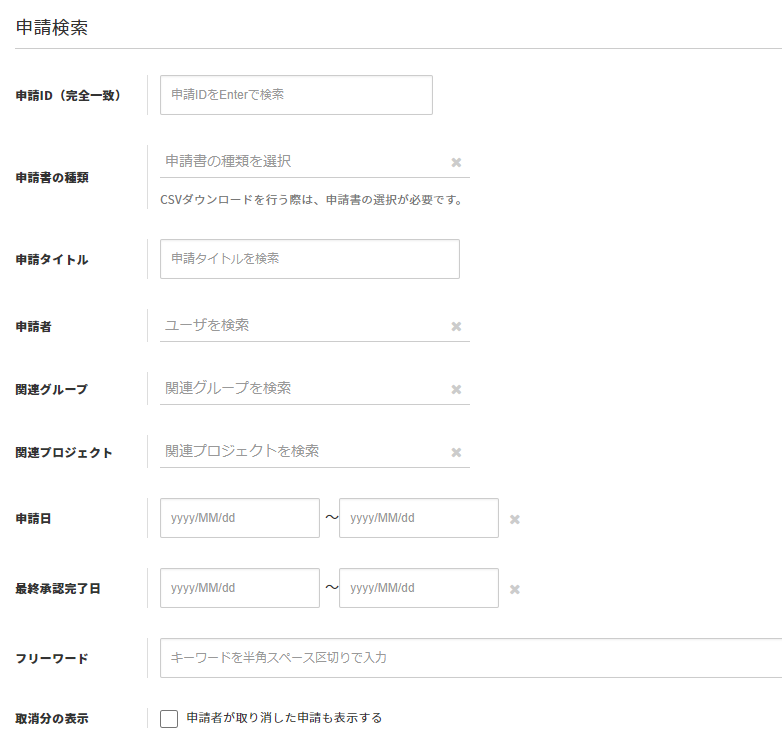Click the 申請タイトルを検索 text field
Image resolution: width=782 pixels, height=740 pixels.
point(309,258)
